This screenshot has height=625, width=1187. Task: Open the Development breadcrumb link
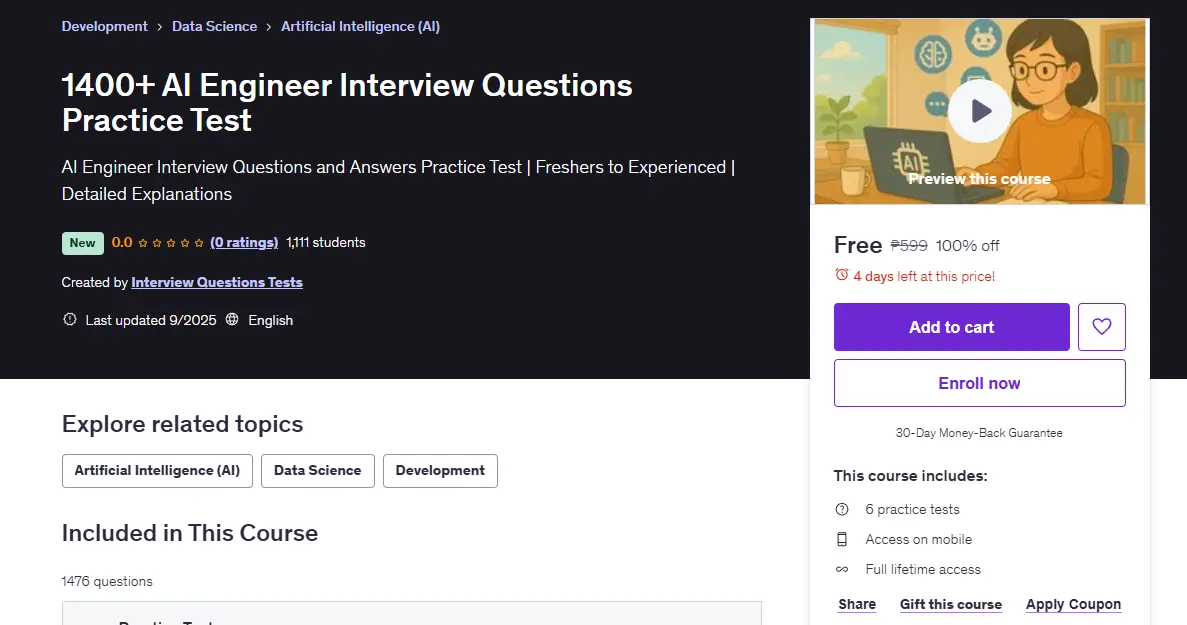104,26
